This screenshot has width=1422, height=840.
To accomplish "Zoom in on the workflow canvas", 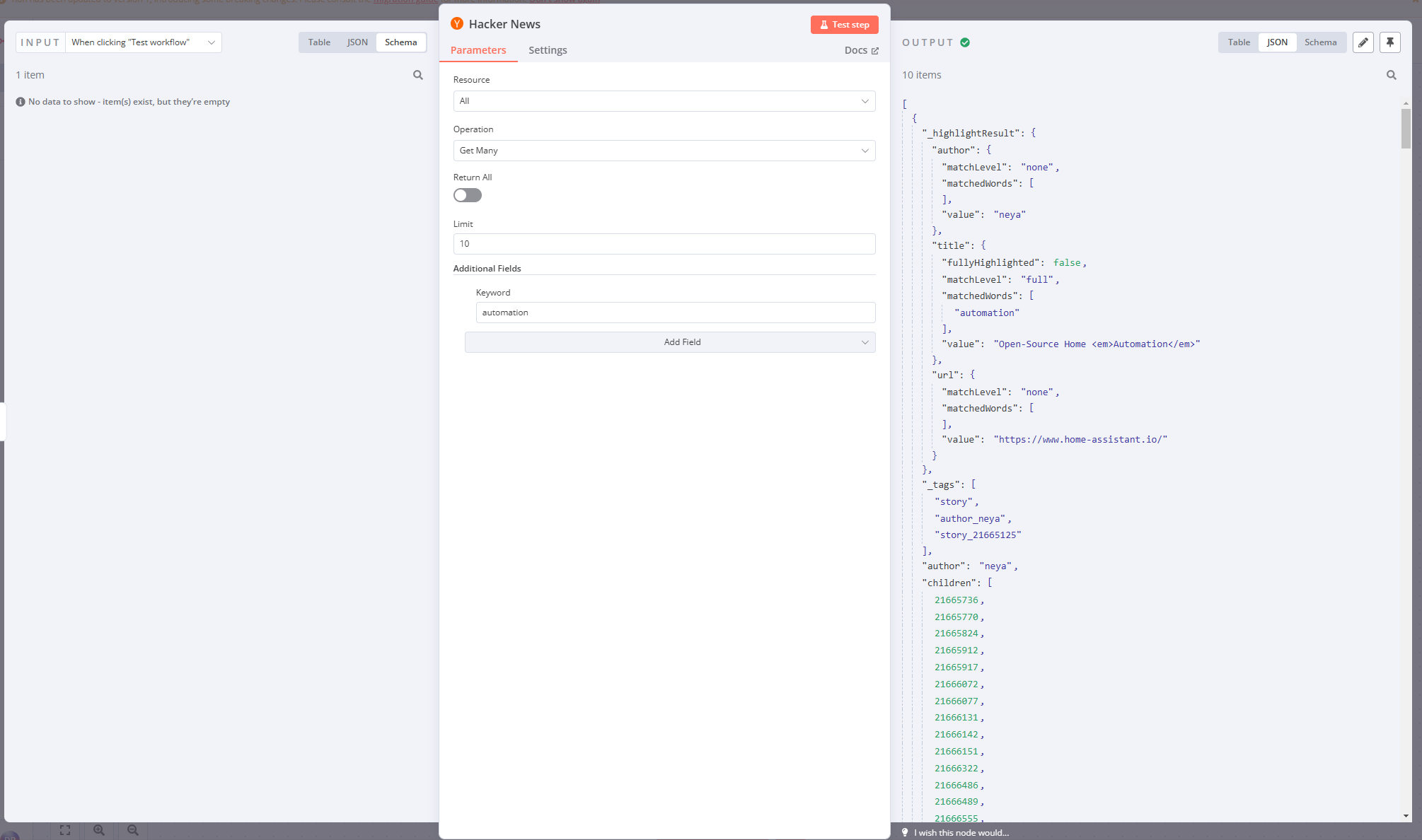I will (x=98, y=830).
